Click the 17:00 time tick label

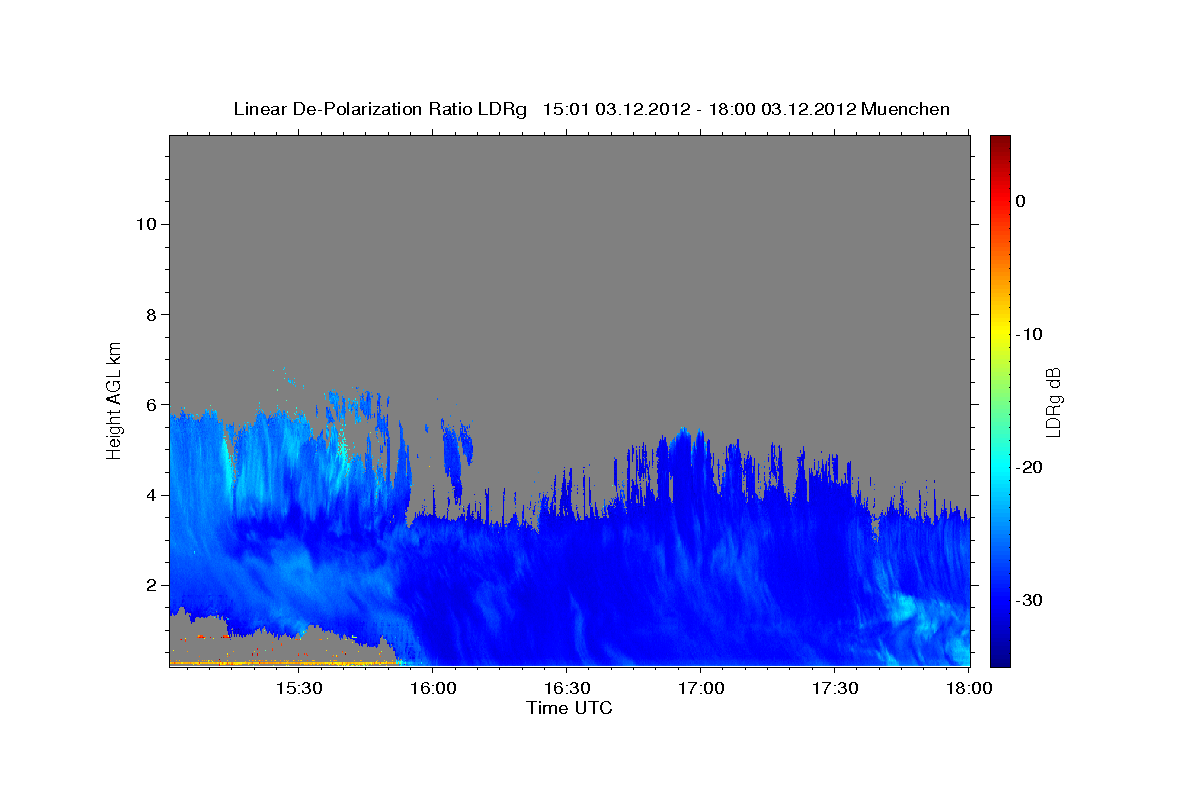pyautogui.click(x=701, y=689)
